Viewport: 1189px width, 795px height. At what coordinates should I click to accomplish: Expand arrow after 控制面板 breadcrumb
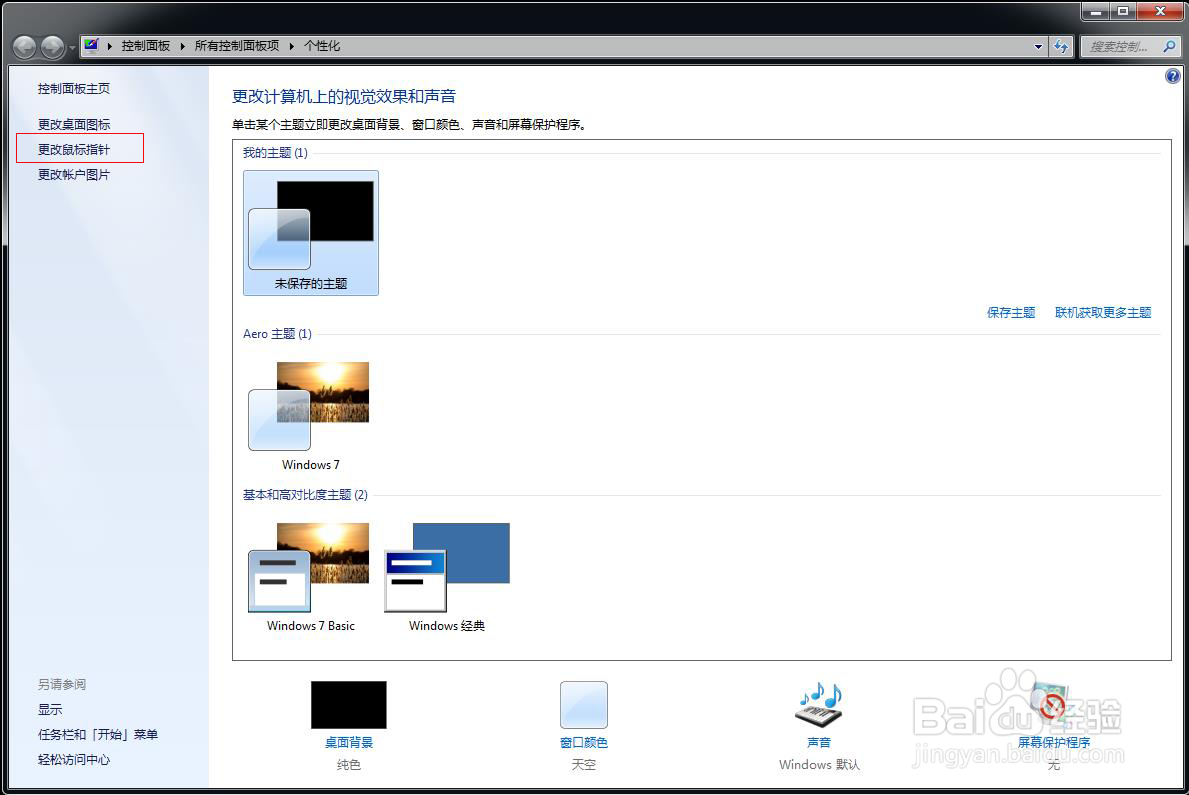point(183,46)
